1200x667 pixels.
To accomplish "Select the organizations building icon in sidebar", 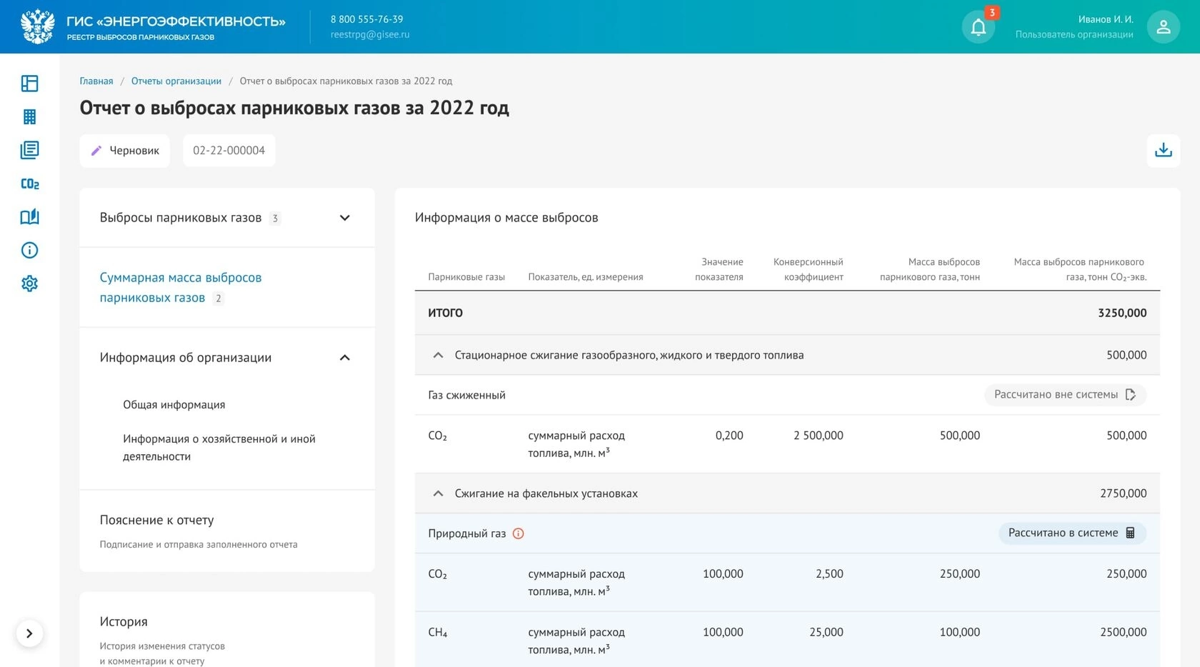I will 29,116.
